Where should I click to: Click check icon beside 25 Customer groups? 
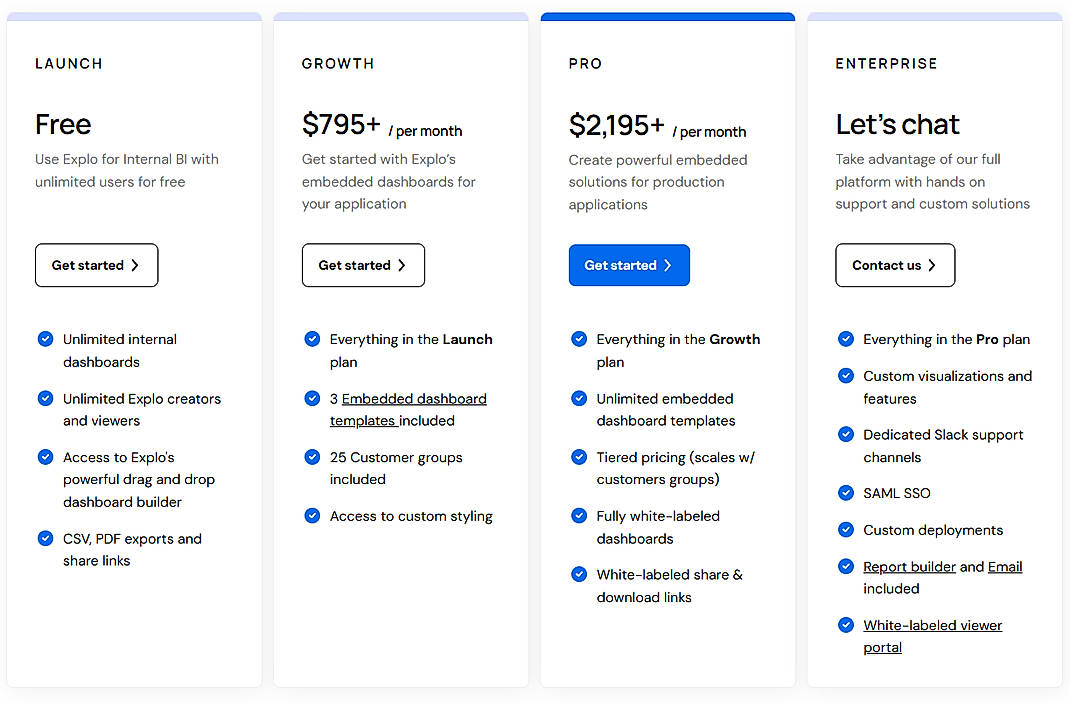313,457
